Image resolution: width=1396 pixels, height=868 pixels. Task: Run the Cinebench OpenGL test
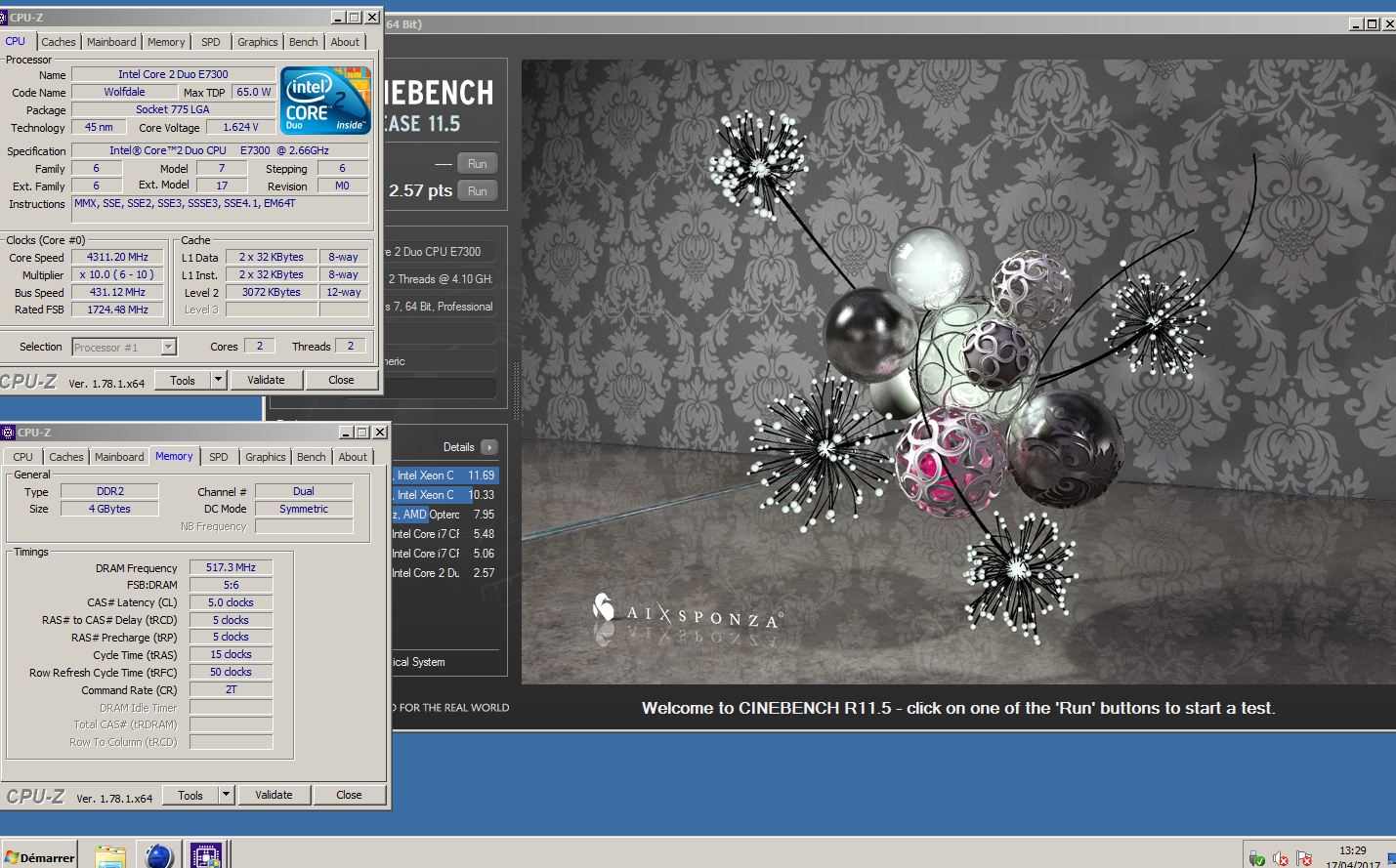(x=477, y=164)
